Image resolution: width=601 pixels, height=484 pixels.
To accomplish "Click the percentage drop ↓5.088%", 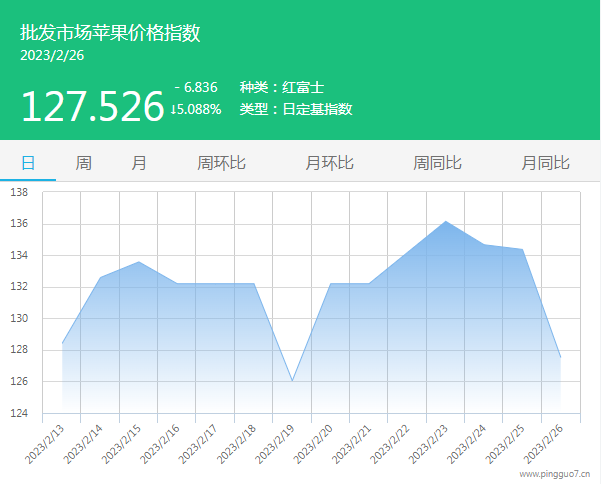I will click(196, 109).
